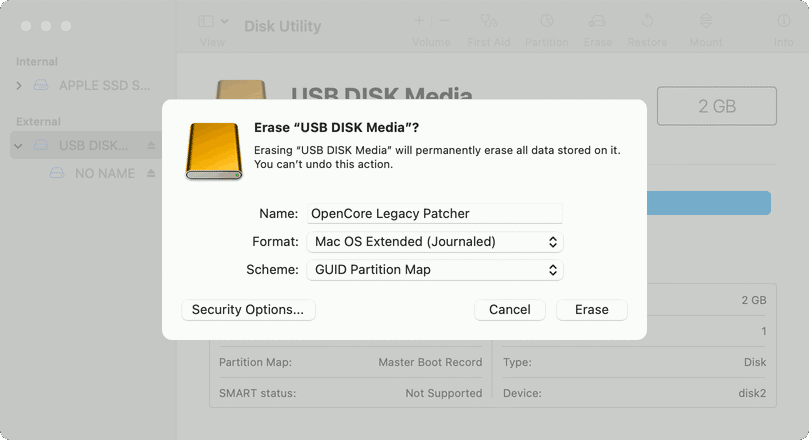Click disk2 device value
This screenshot has width=809, height=440.
pos(752,393)
